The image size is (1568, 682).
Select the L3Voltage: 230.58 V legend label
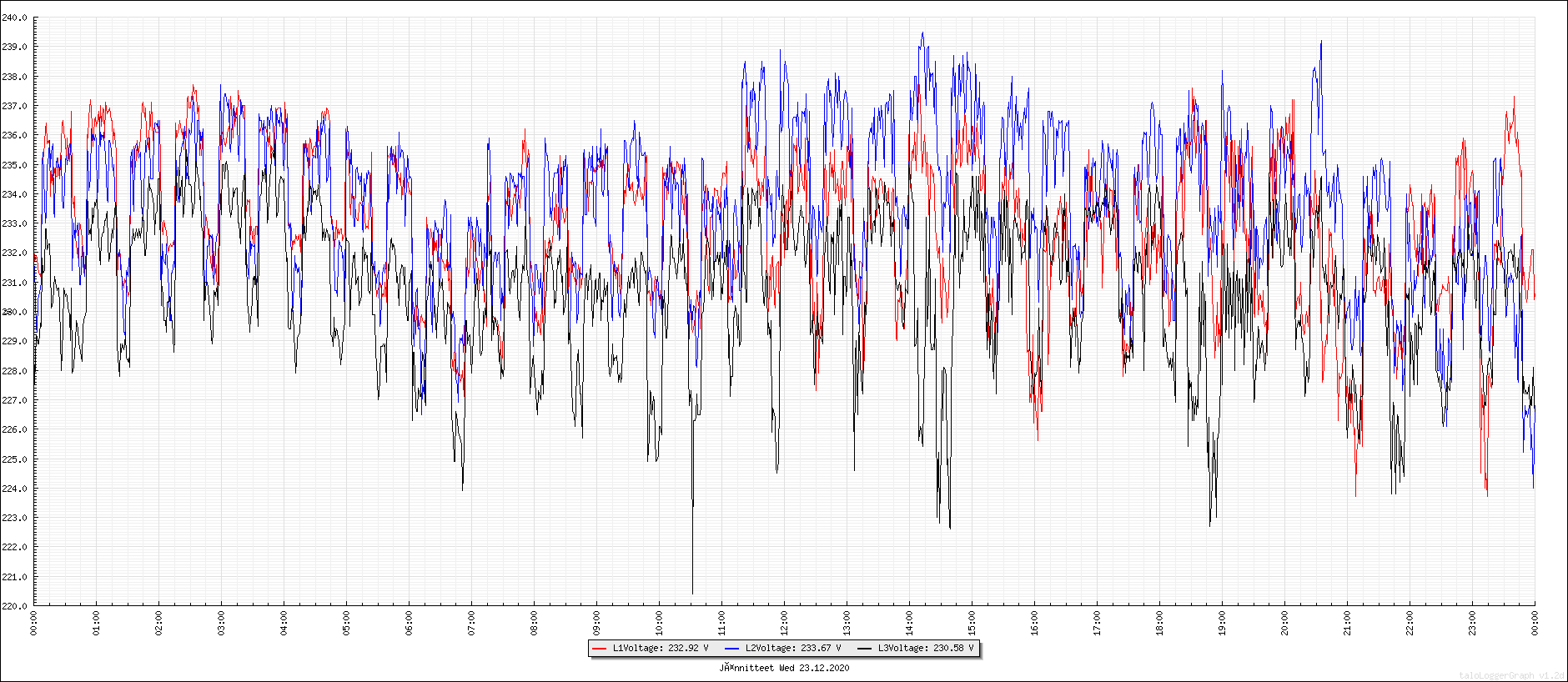(x=925, y=649)
